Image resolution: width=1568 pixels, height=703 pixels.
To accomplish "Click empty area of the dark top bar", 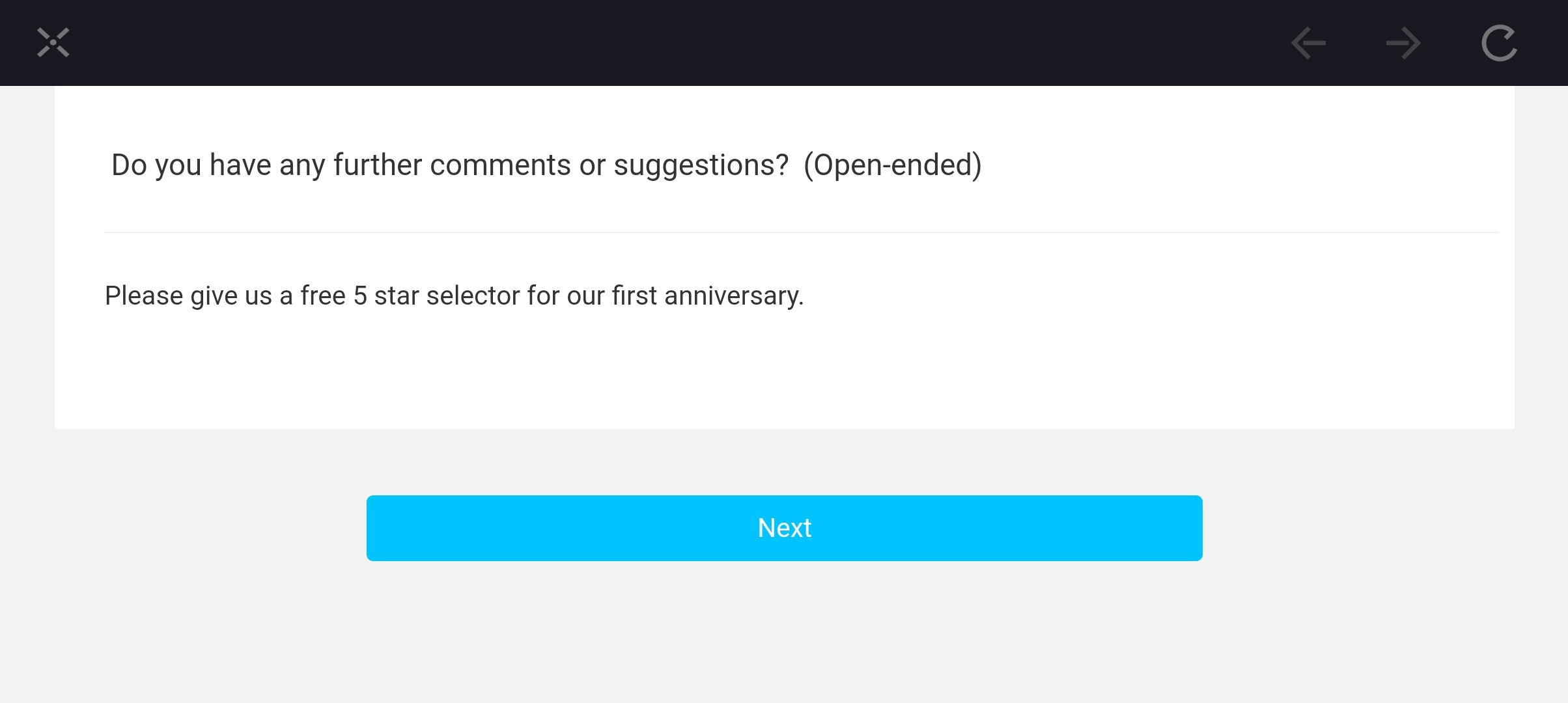I will click(651, 43).
